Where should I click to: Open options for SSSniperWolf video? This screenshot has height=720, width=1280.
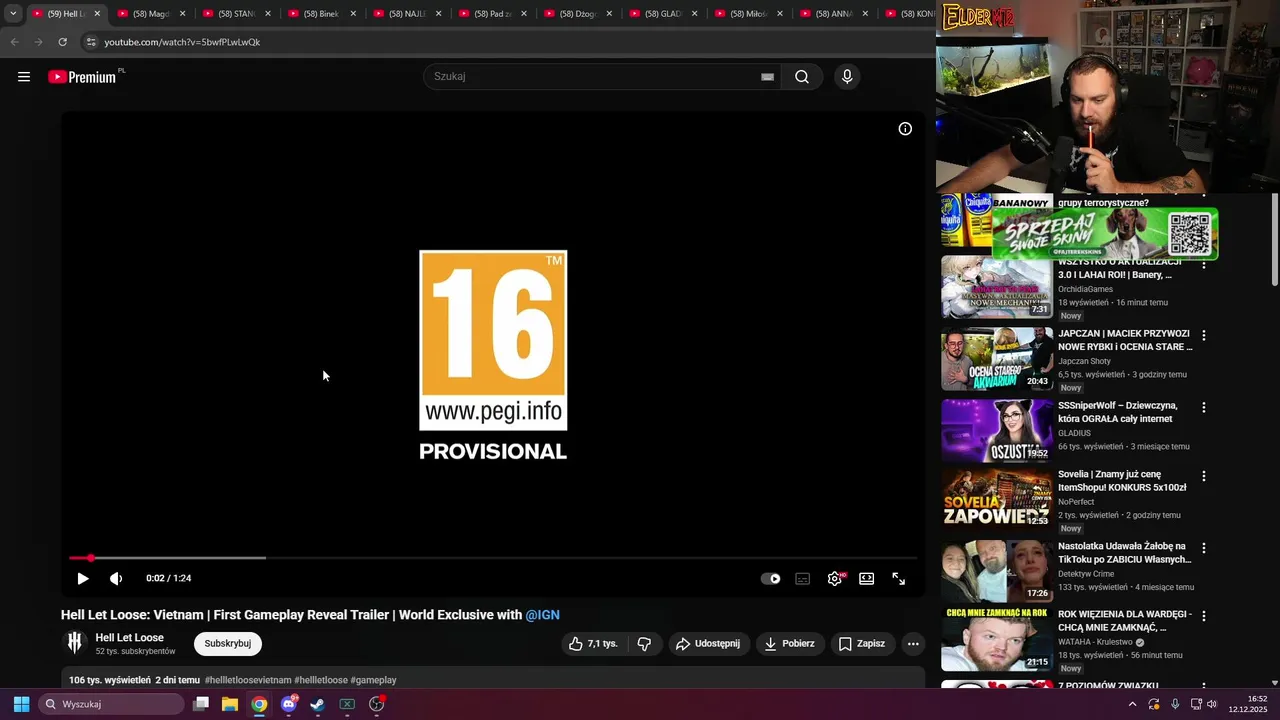(1204, 408)
